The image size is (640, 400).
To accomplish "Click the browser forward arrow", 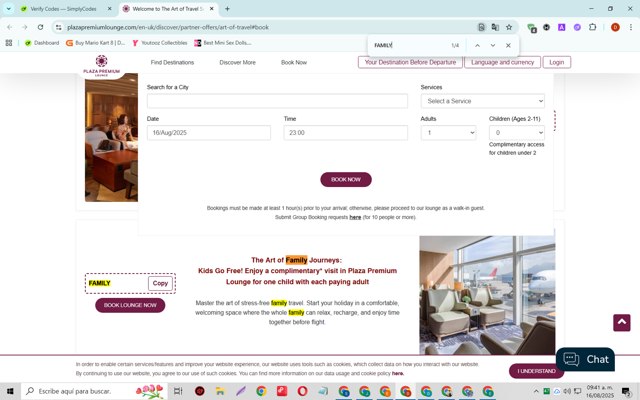I will [x=24, y=27].
